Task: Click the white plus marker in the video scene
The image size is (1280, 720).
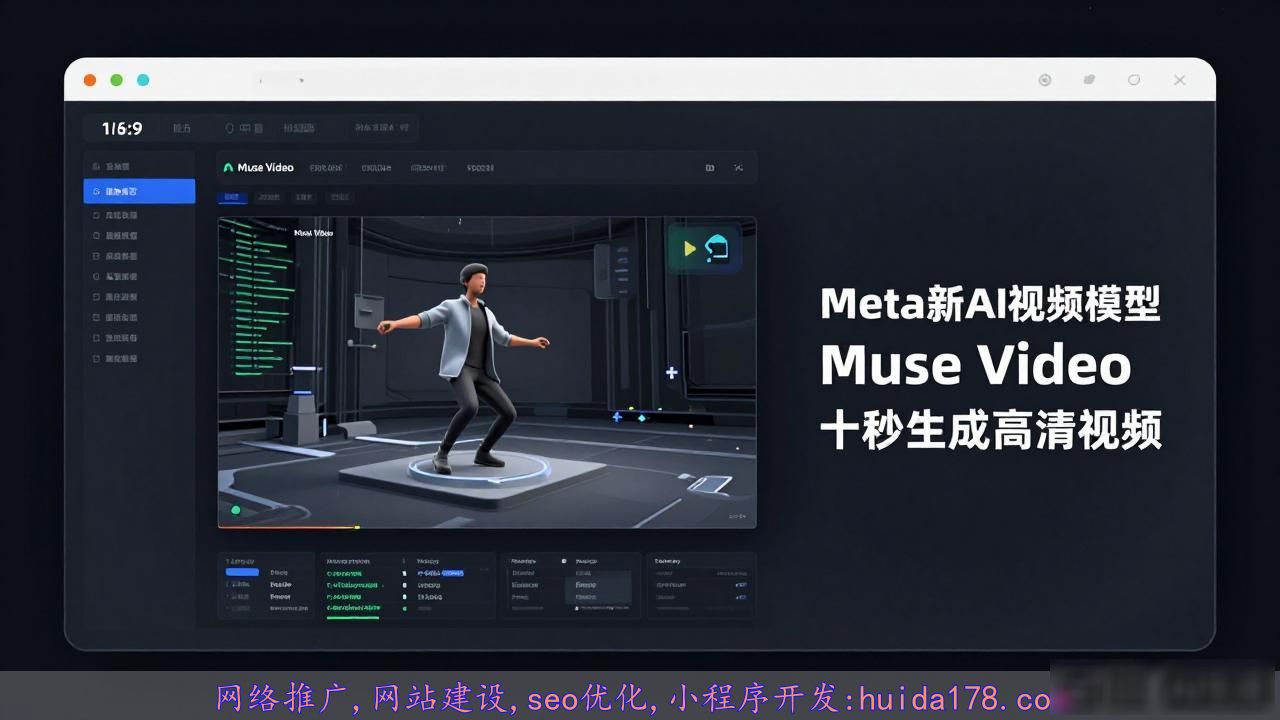Action: pyautogui.click(x=671, y=373)
